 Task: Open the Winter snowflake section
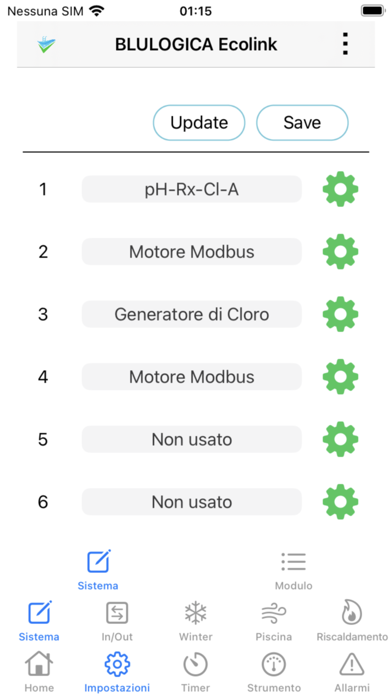pos(196,621)
